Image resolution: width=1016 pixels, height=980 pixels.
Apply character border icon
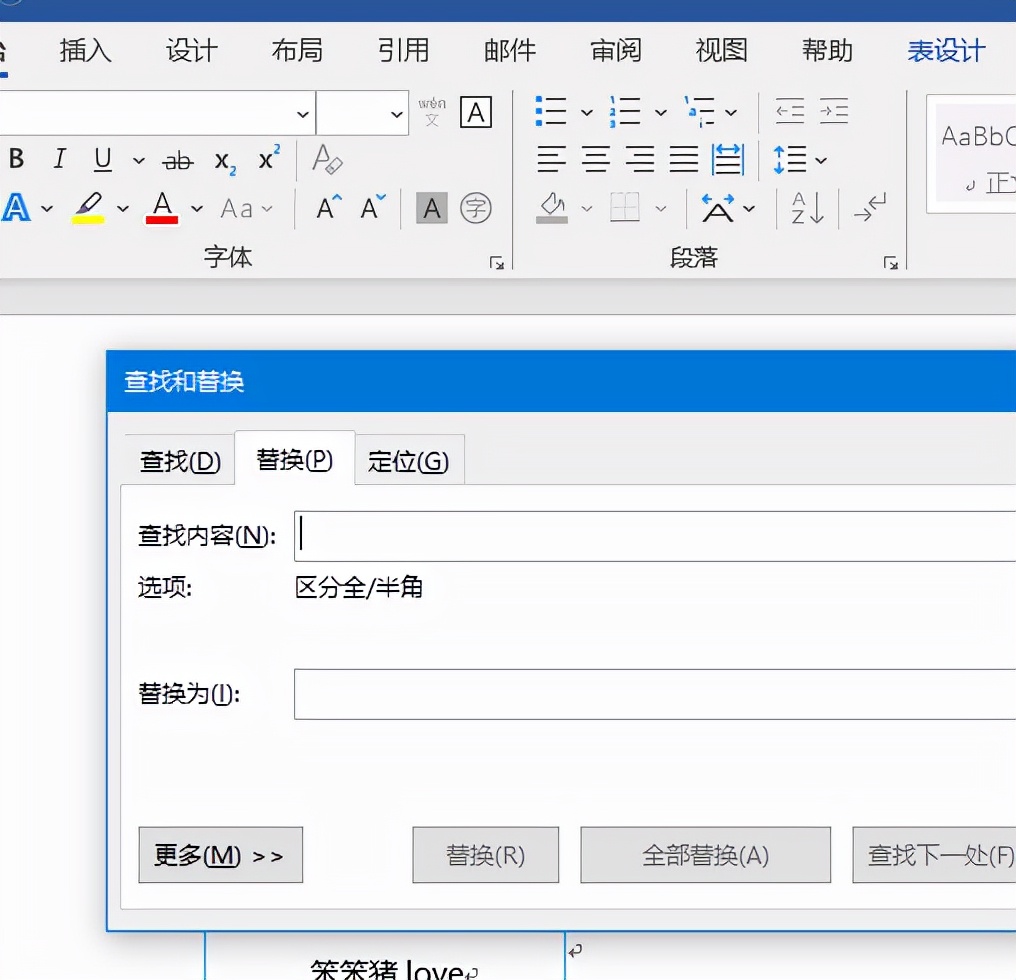tap(476, 112)
